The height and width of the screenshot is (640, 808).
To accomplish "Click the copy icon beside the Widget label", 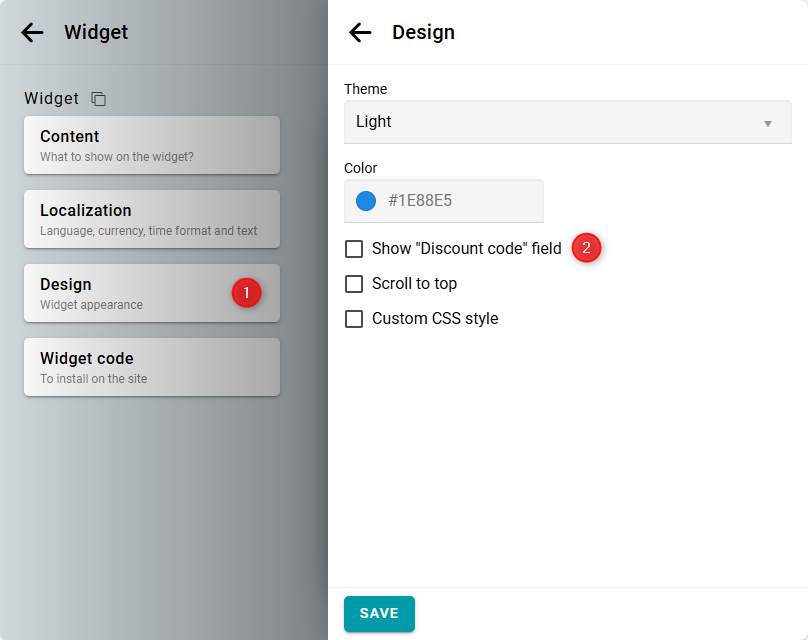I will pos(98,99).
